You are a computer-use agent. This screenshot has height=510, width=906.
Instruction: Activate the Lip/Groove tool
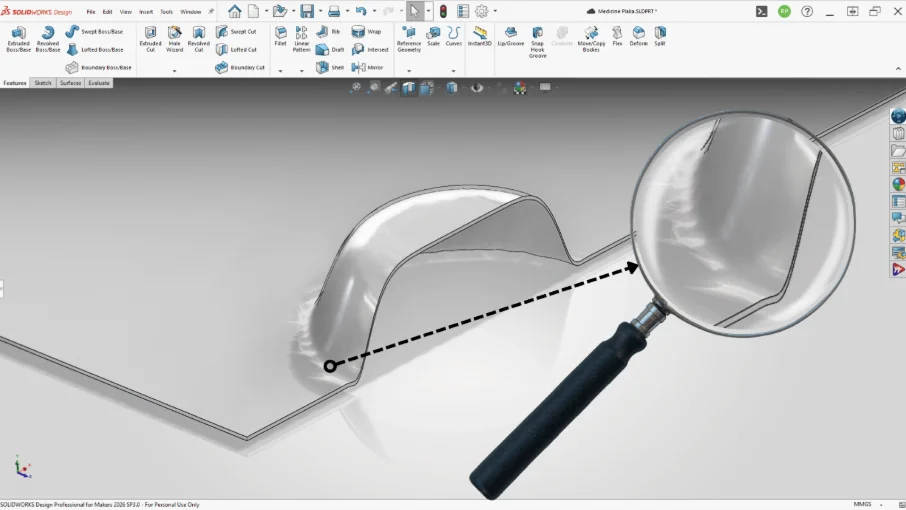click(511, 36)
